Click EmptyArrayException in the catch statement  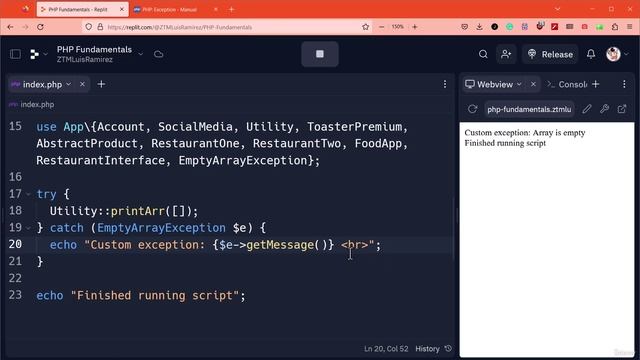coord(161,228)
